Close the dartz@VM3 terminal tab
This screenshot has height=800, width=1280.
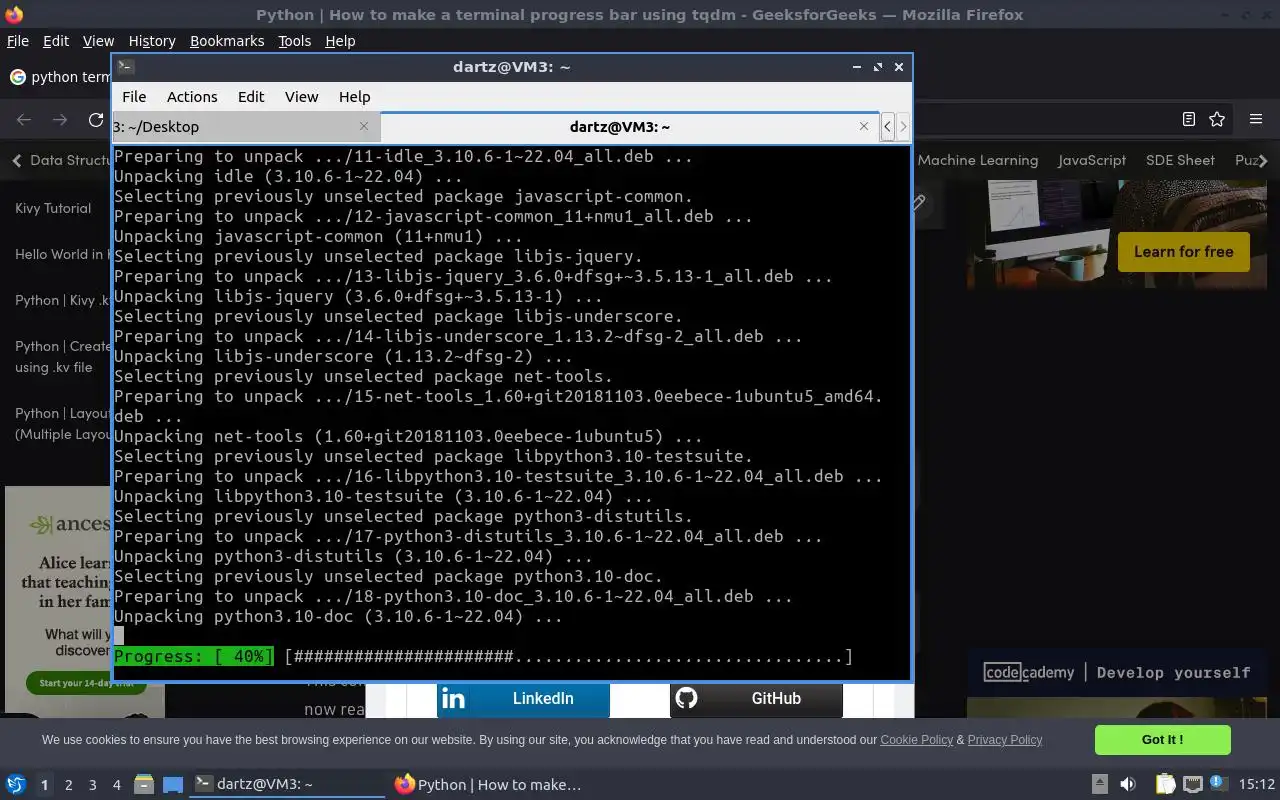pyautogui.click(x=864, y=126)
